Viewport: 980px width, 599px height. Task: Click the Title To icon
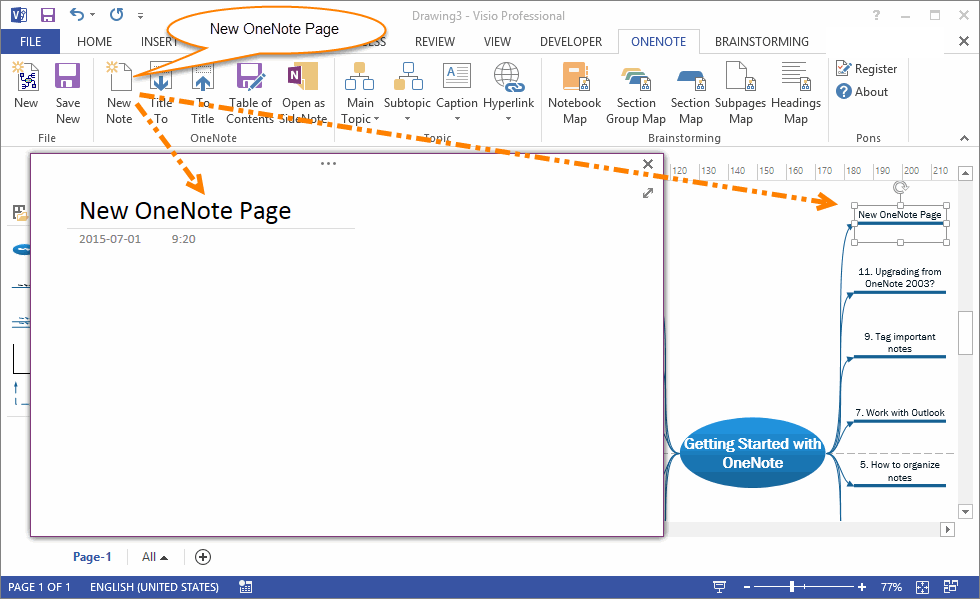click(161, 76)
